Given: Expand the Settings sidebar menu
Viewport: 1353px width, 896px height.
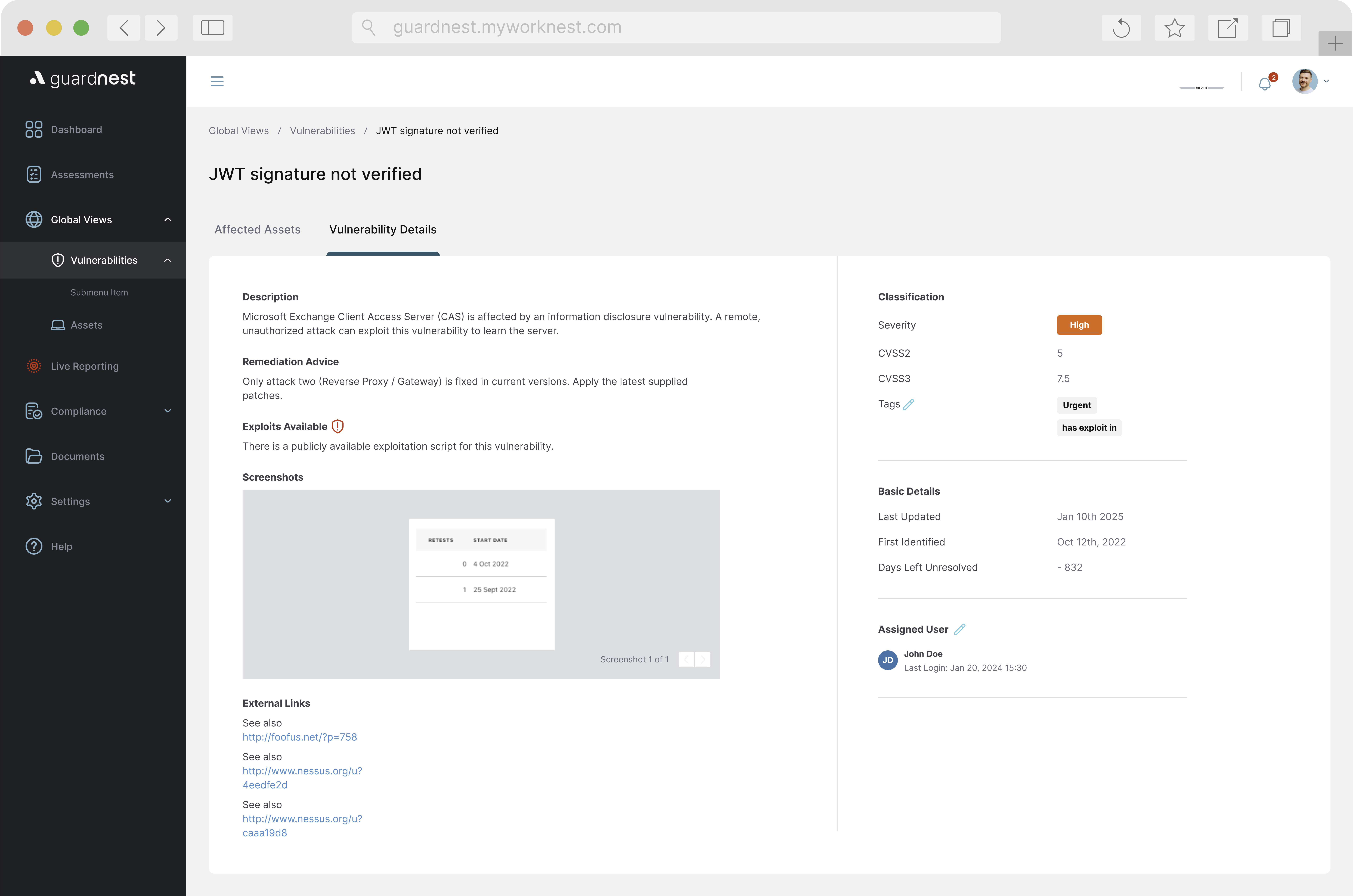Looking at the screenshot, I should click(168, 501).
